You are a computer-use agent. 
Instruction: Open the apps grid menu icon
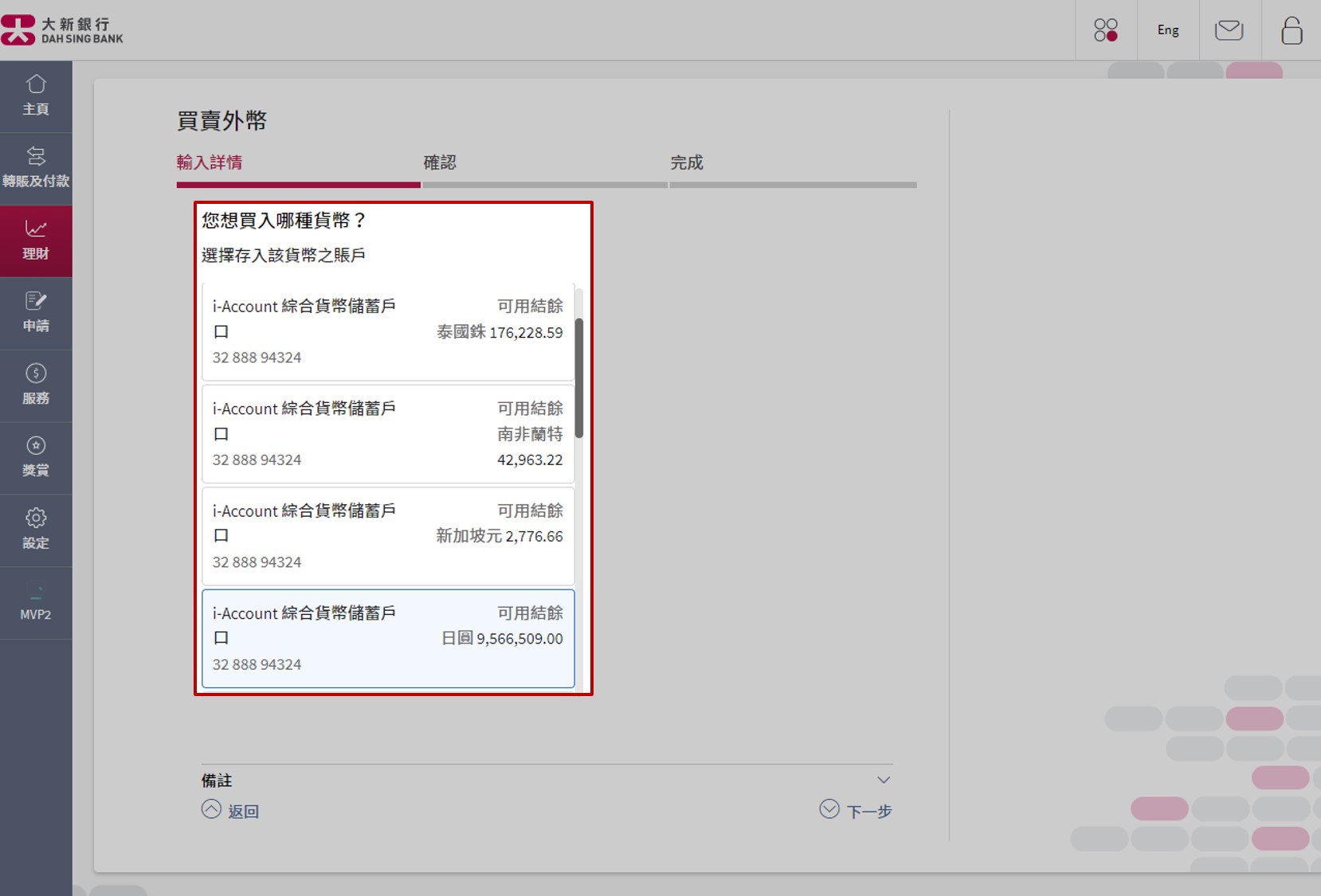1106,29
